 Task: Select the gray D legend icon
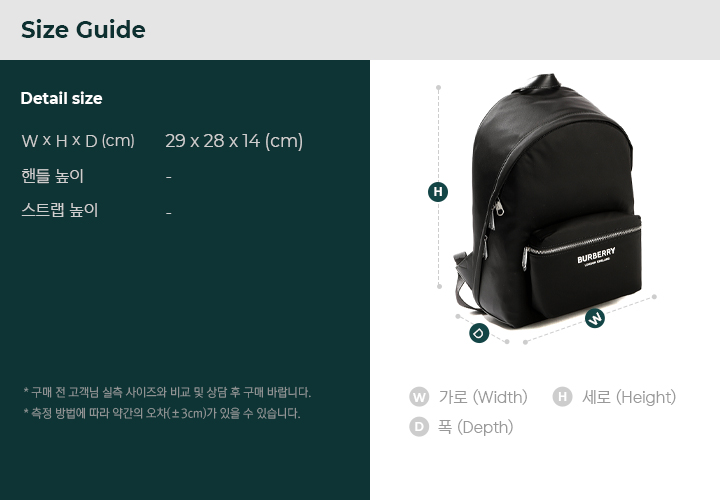[x=419, y=427]
